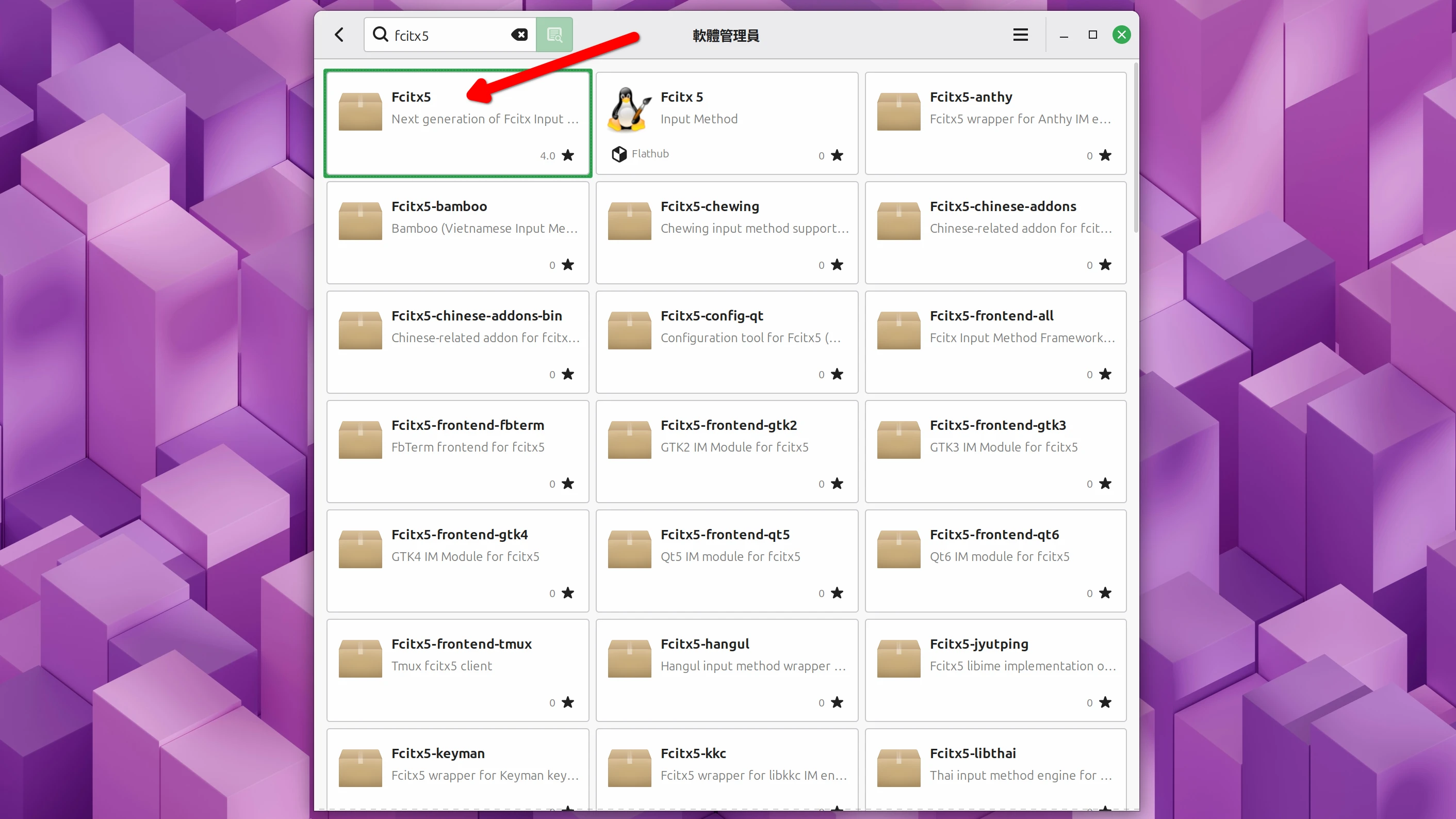Viewport: 1456px width, 819px height.
Task: Open the Fcitx5-keyman package entry
Action: 458,767
